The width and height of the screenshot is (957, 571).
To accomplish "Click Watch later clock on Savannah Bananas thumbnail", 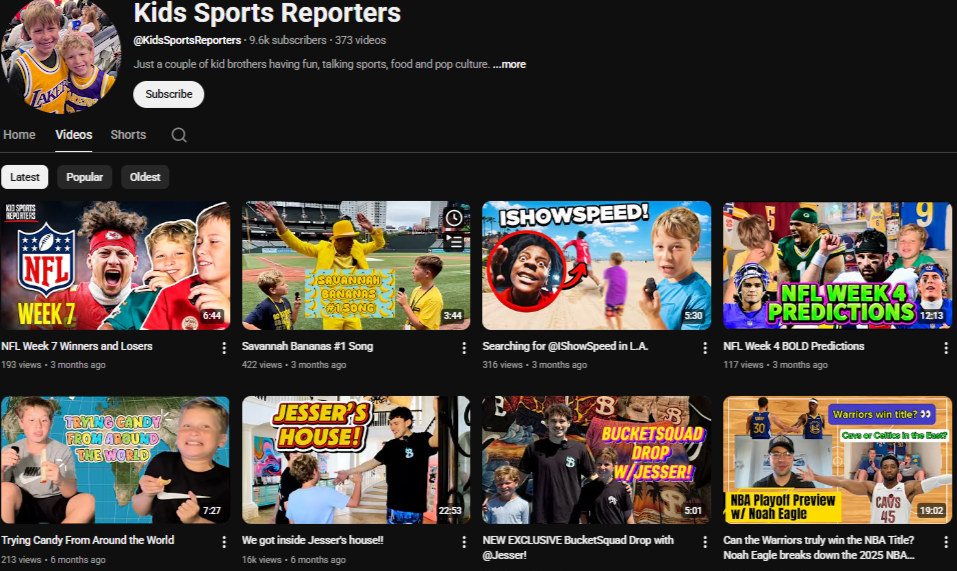I will tap(454, 217).
